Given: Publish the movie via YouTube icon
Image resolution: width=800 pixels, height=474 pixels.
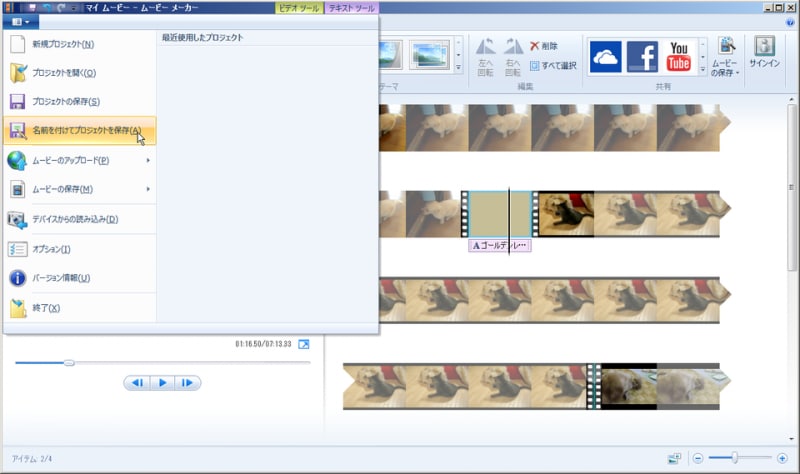Looking at the screenshot, I should point(679,58).
